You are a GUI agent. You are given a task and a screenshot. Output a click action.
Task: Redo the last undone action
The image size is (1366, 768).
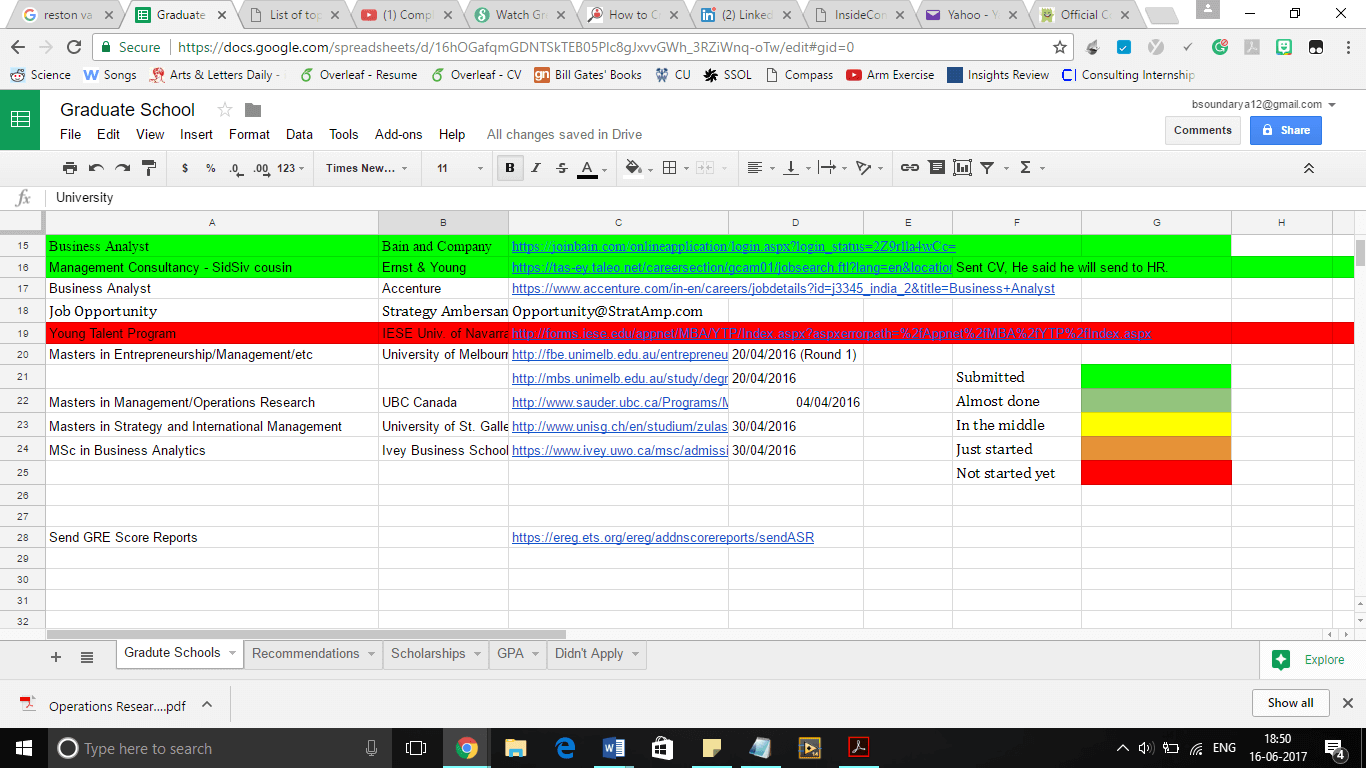[x=122, y=168]
